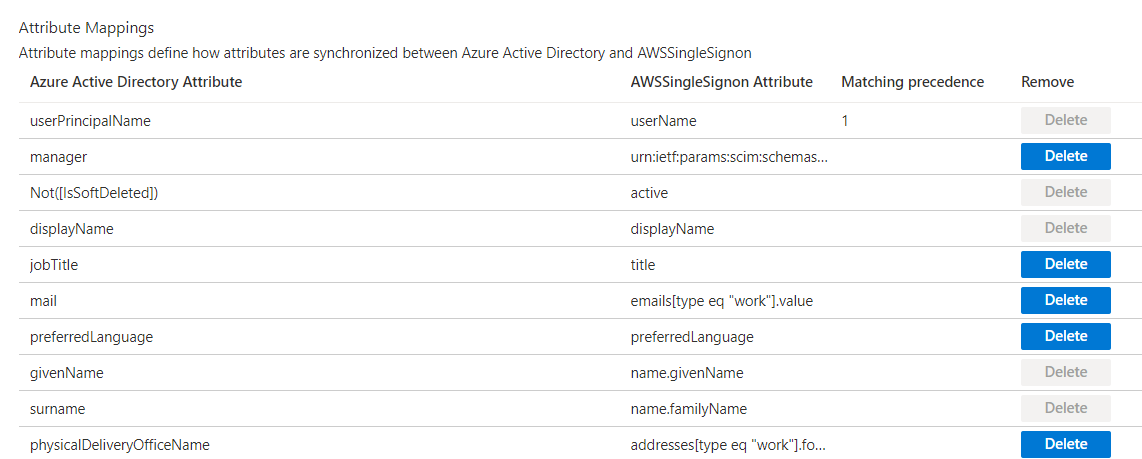Click the userName AWSSingleSignon attribute
Image resolution: width=1142 pixels, height=459 pixels.
663,121
